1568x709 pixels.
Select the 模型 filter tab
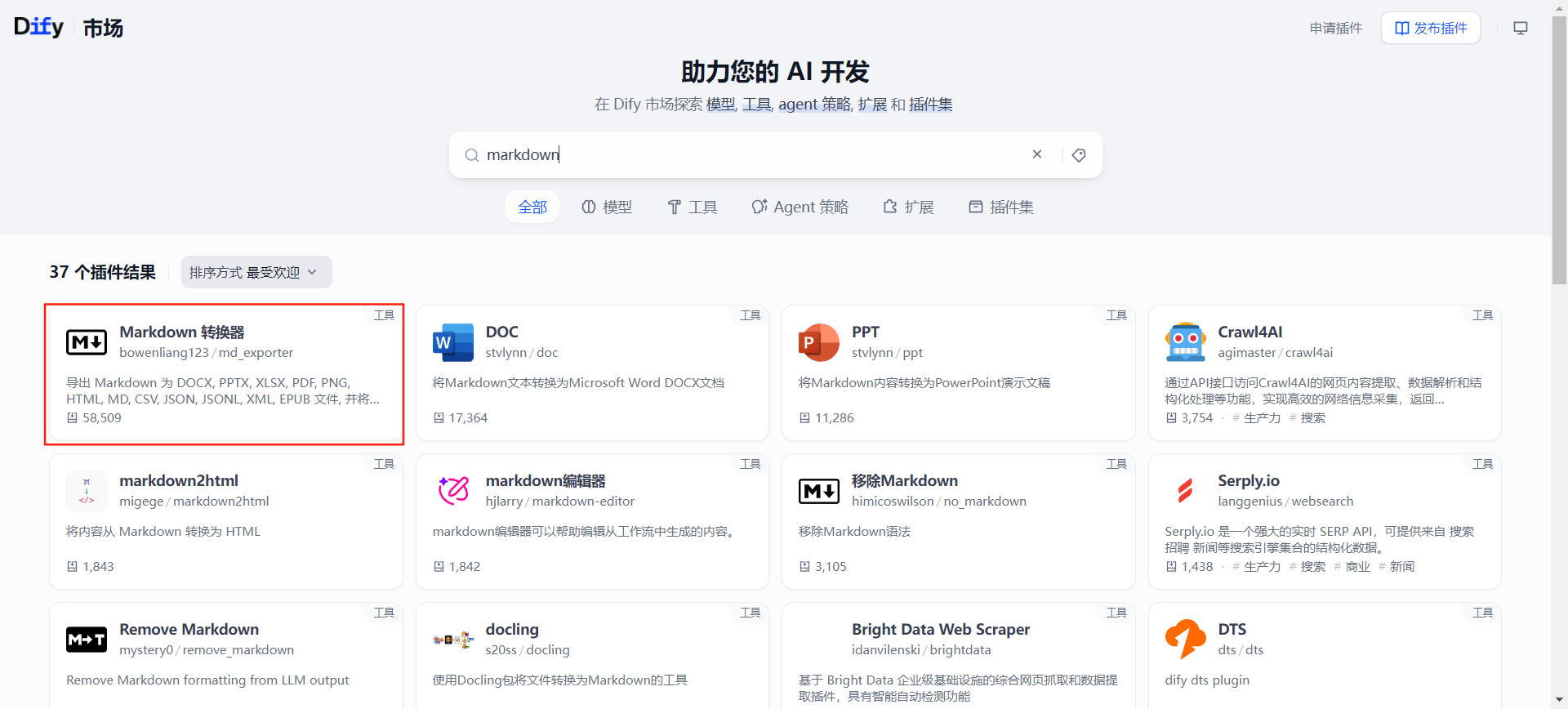[607, 207]
